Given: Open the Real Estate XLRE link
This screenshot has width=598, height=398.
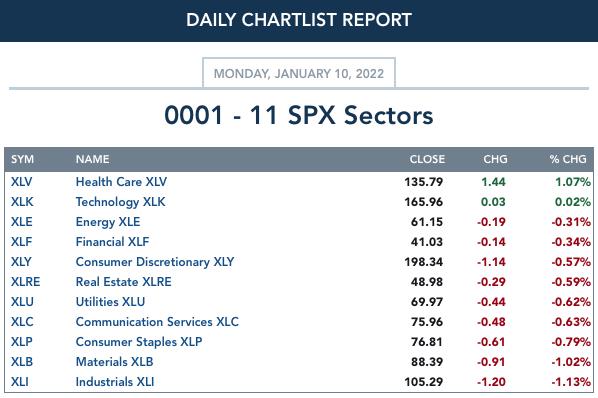Looking at the screenshot, I should (x=124, y=282).
